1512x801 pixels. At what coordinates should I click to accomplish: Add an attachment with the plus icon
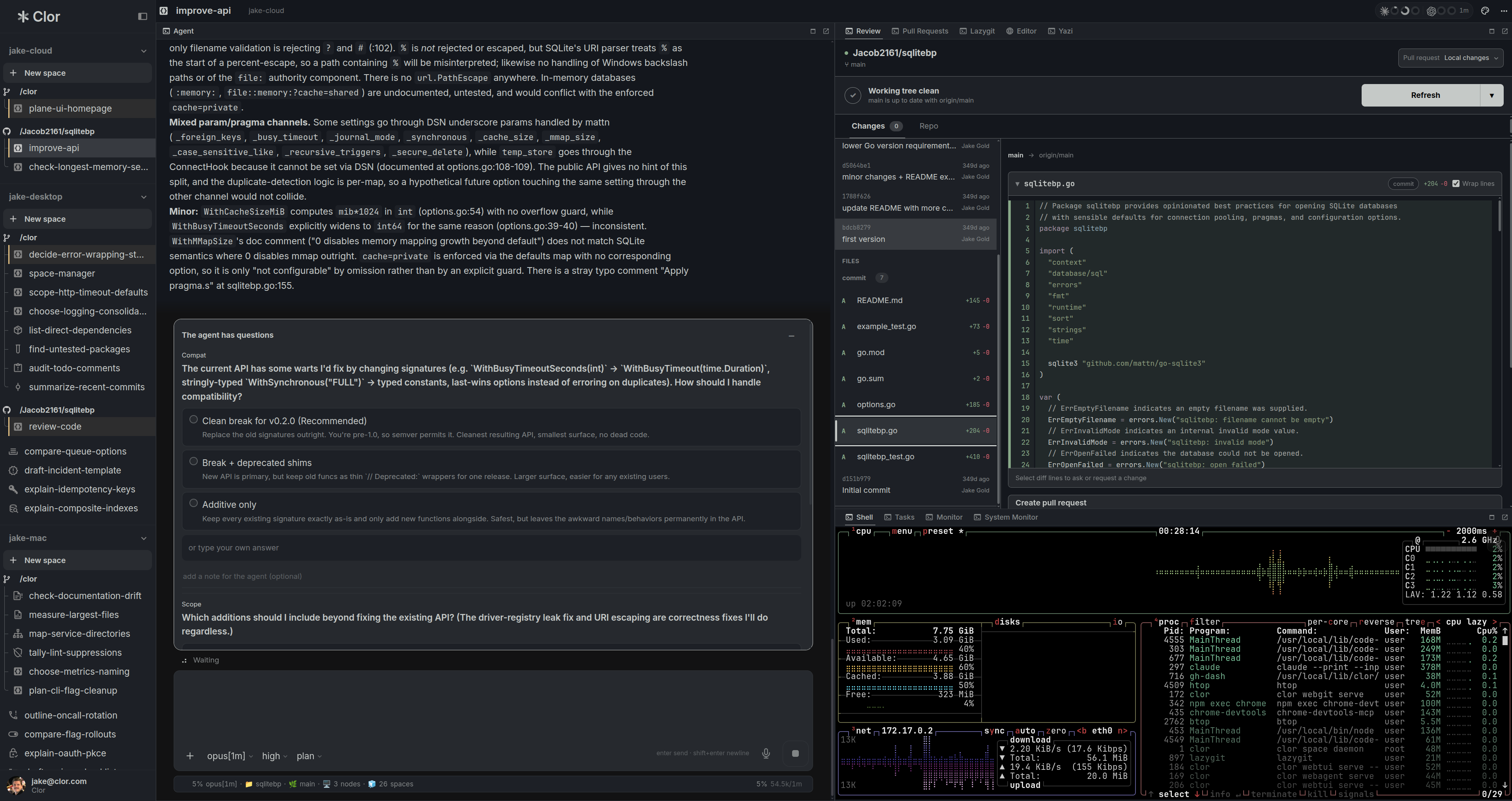(x=189, y=756)
